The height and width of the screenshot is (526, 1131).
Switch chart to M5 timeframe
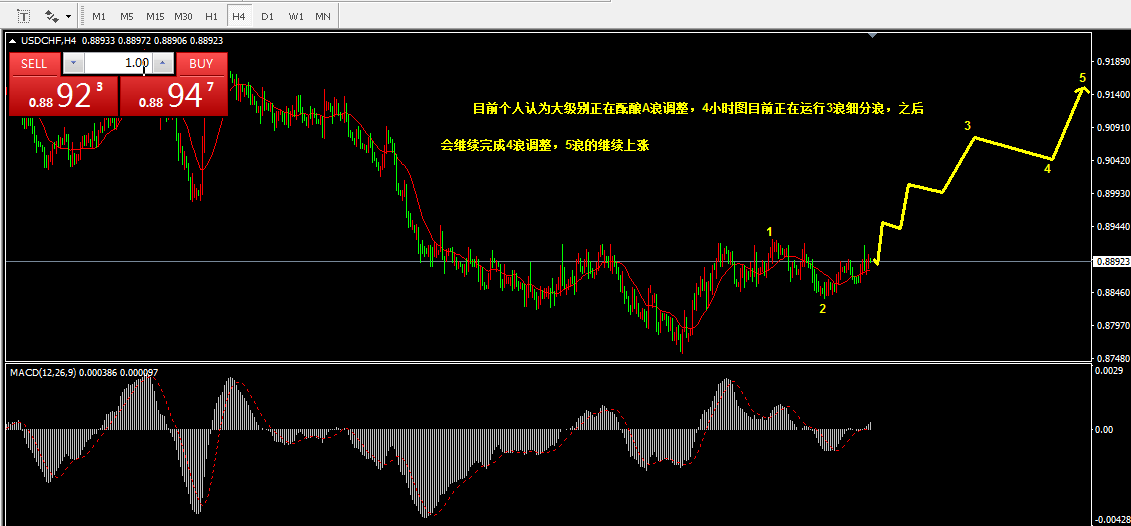pos(126,15)
